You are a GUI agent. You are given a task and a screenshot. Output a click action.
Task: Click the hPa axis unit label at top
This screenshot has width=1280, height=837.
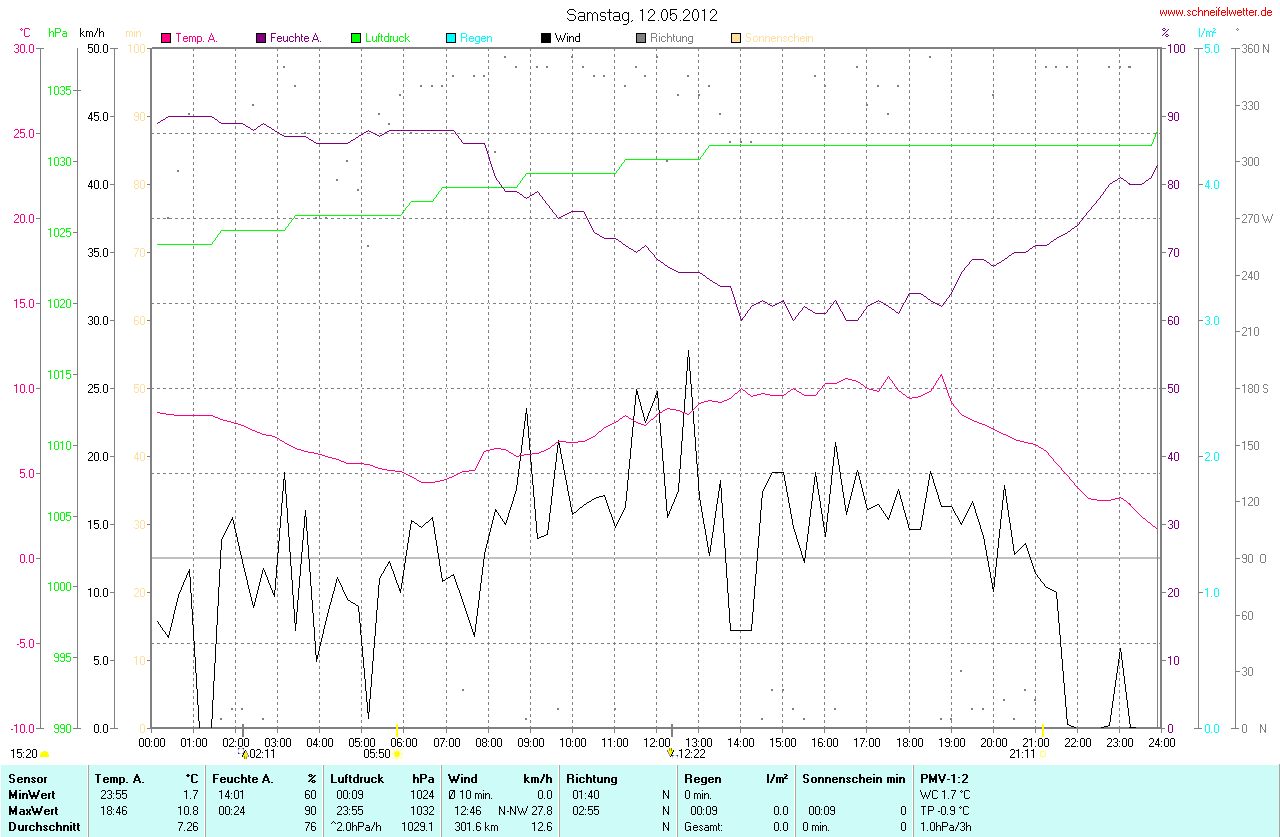tap(58, 32)
